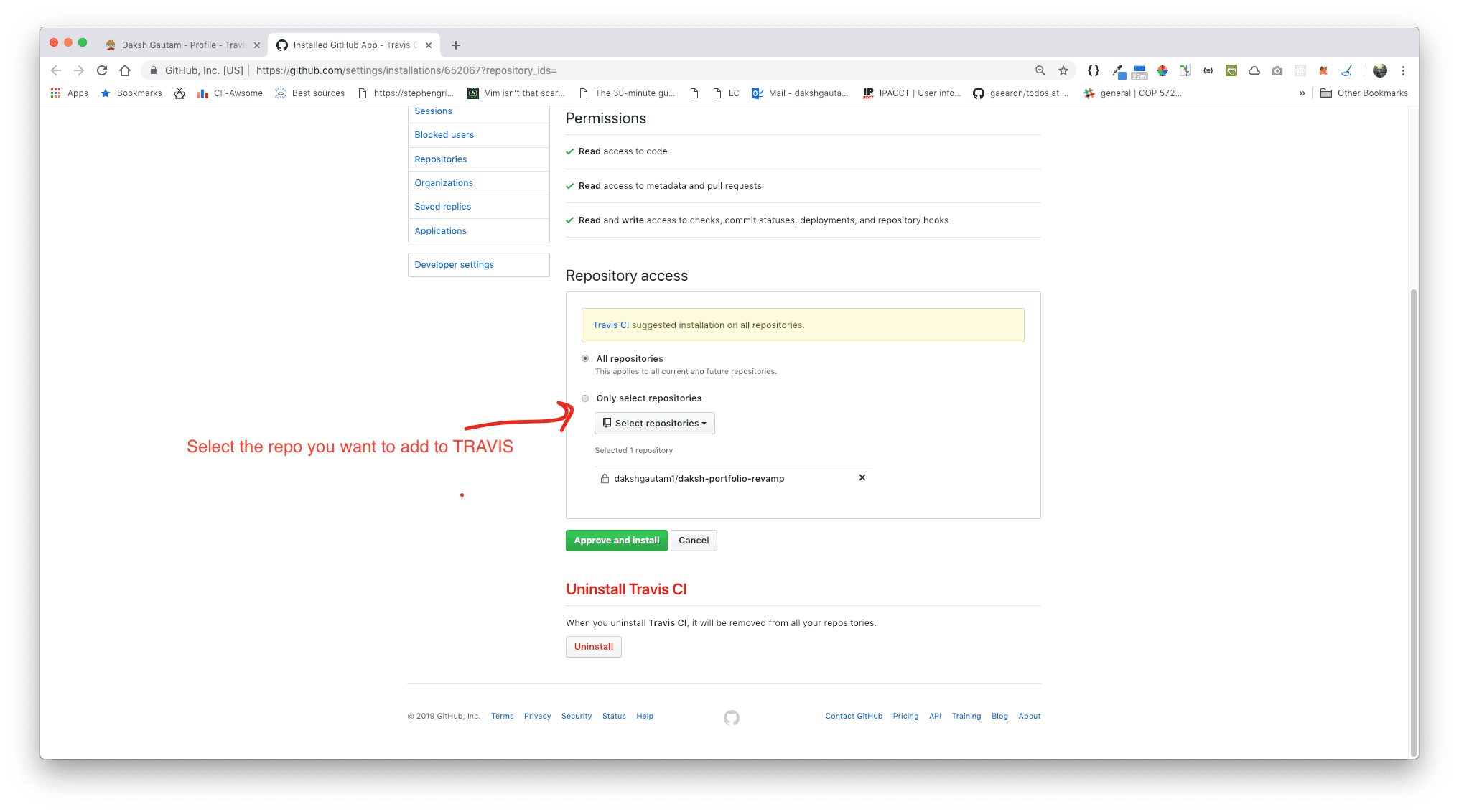The height and width of the screenshot is (812, 1459).
Task: Close the Daksh Gautam Profile tab
Action: [257, 45]
